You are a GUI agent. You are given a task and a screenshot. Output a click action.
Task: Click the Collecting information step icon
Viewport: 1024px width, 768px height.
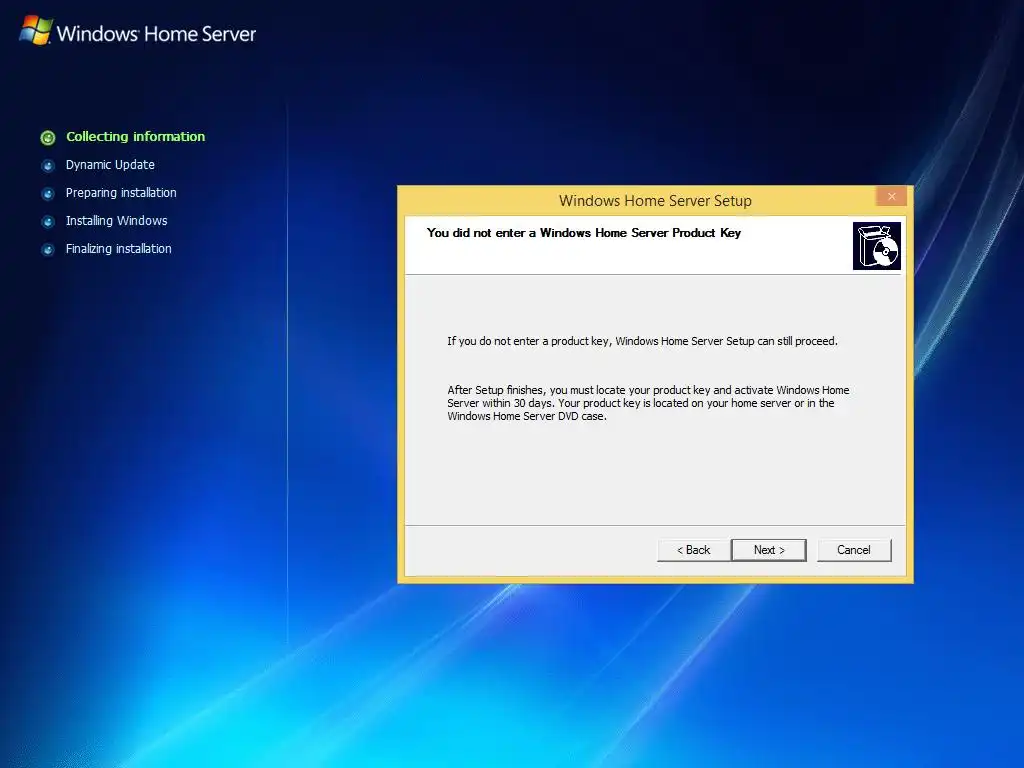click(x=48, y=137)
